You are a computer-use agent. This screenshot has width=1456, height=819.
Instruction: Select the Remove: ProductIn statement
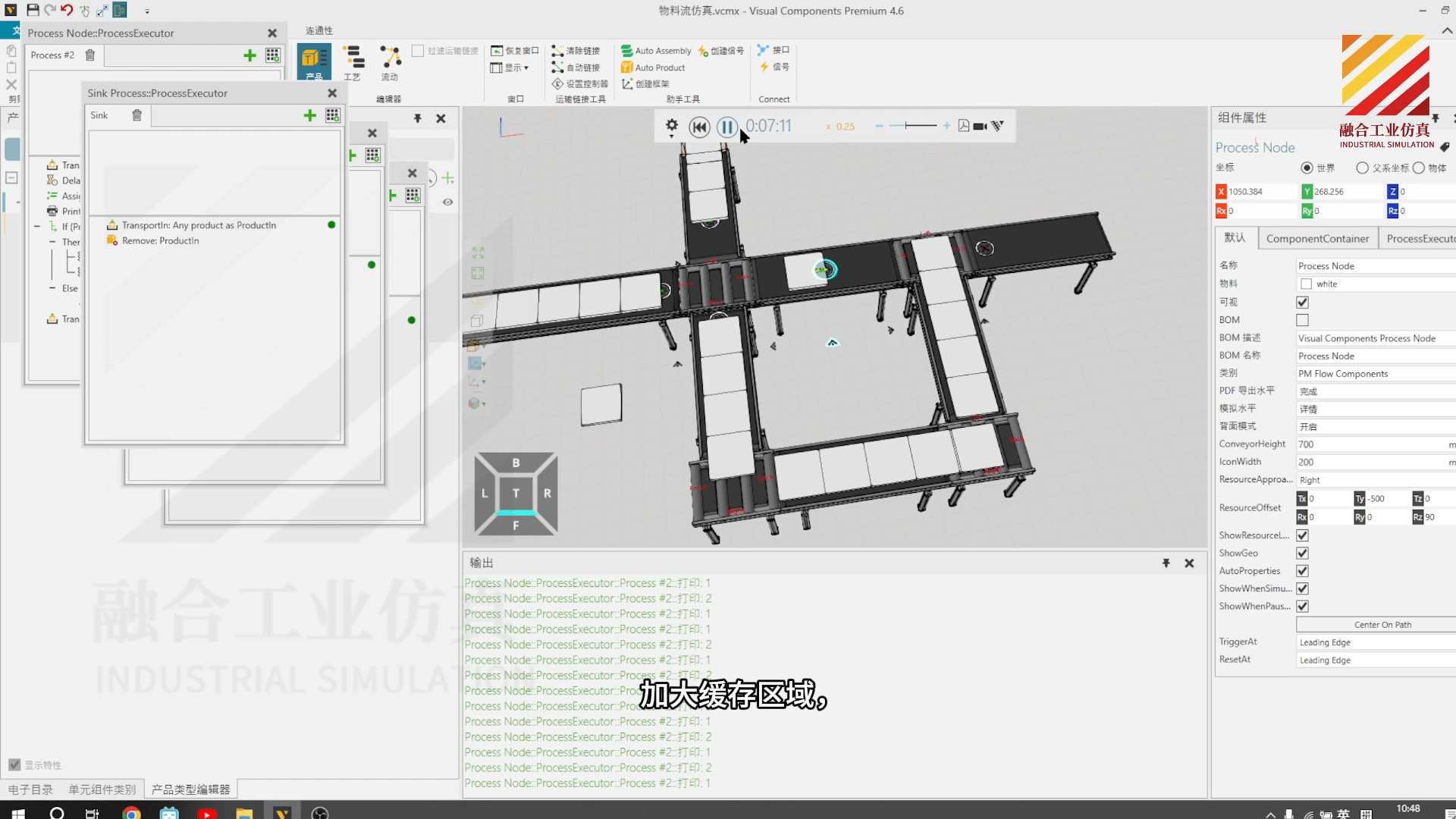(x=160, y=240)
